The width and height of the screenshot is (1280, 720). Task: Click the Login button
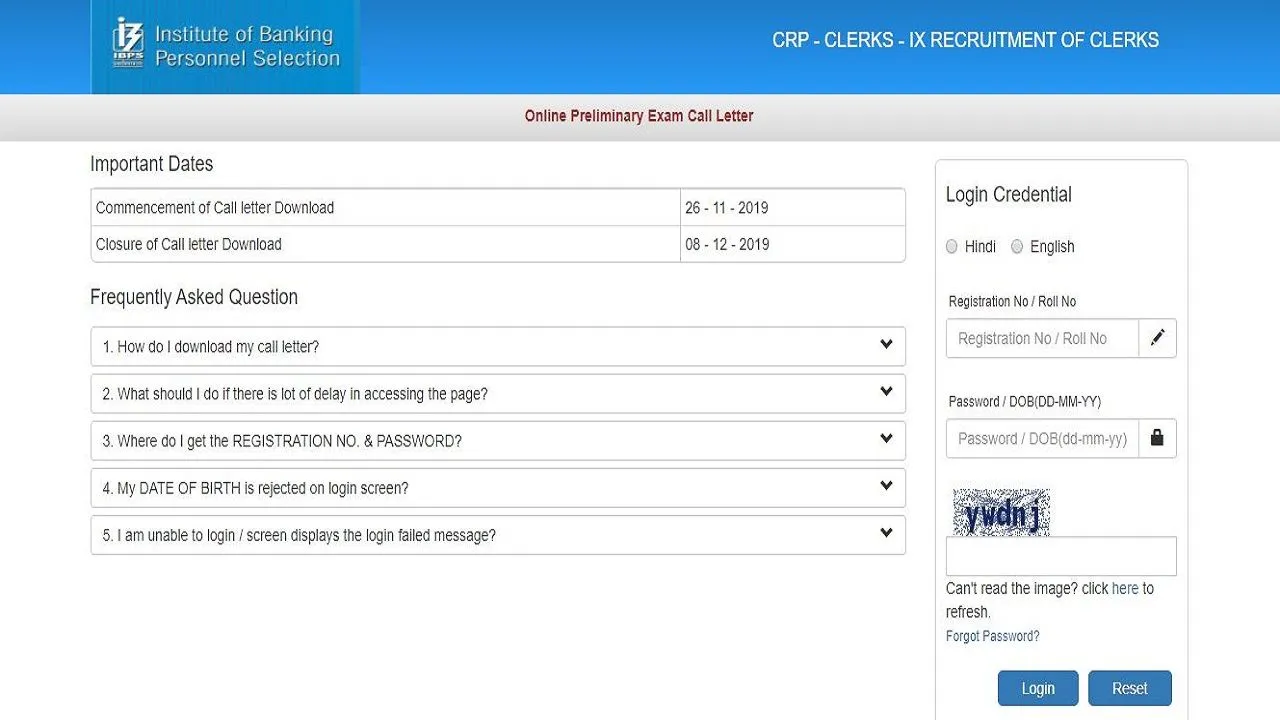1038,688
